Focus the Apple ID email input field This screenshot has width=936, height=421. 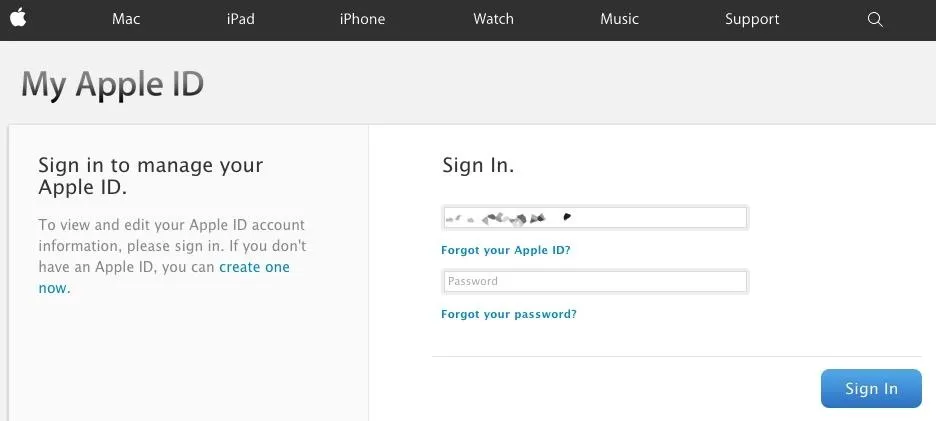(595, 217)
